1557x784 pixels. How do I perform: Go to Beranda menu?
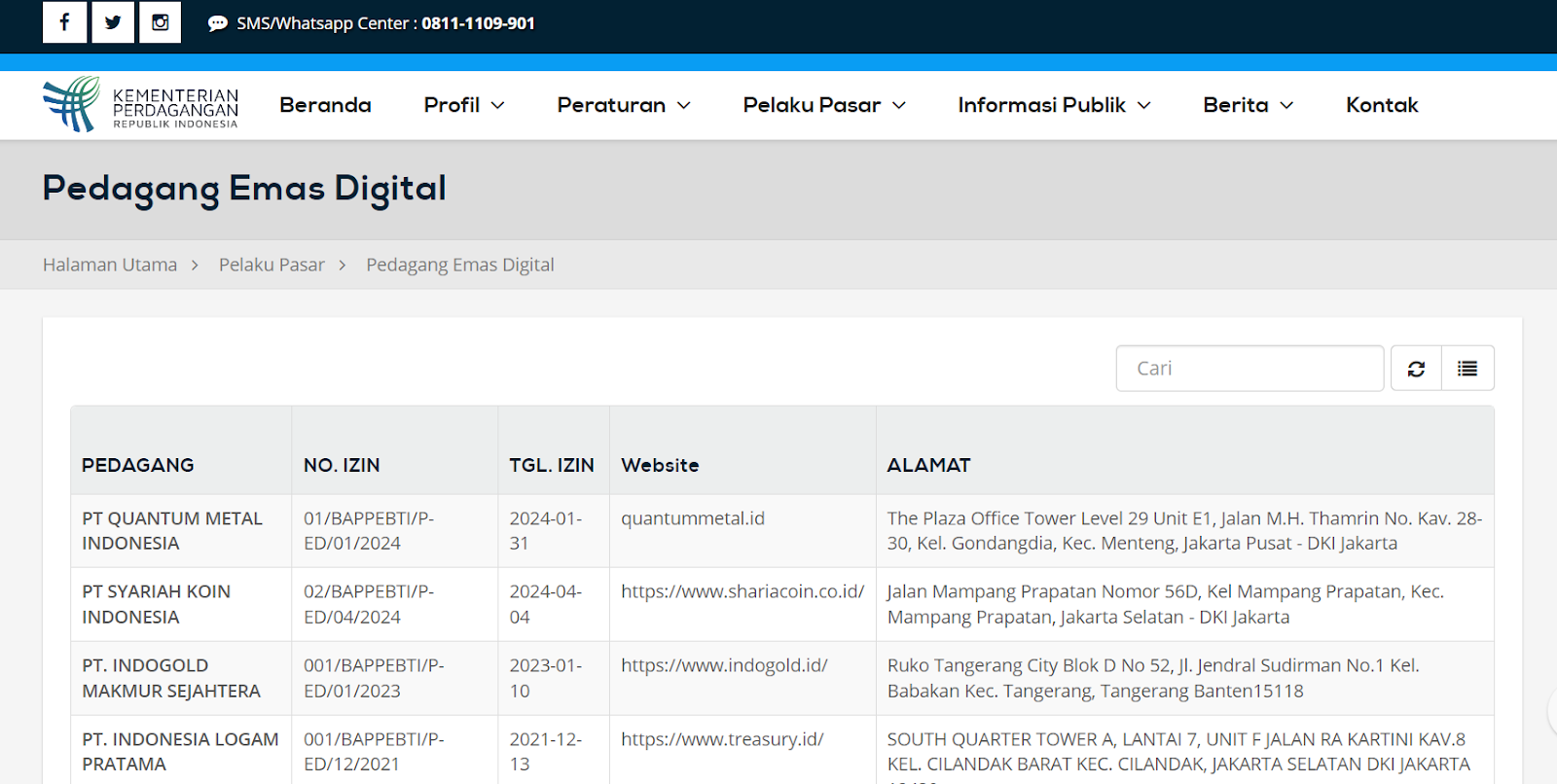[325, 105]
